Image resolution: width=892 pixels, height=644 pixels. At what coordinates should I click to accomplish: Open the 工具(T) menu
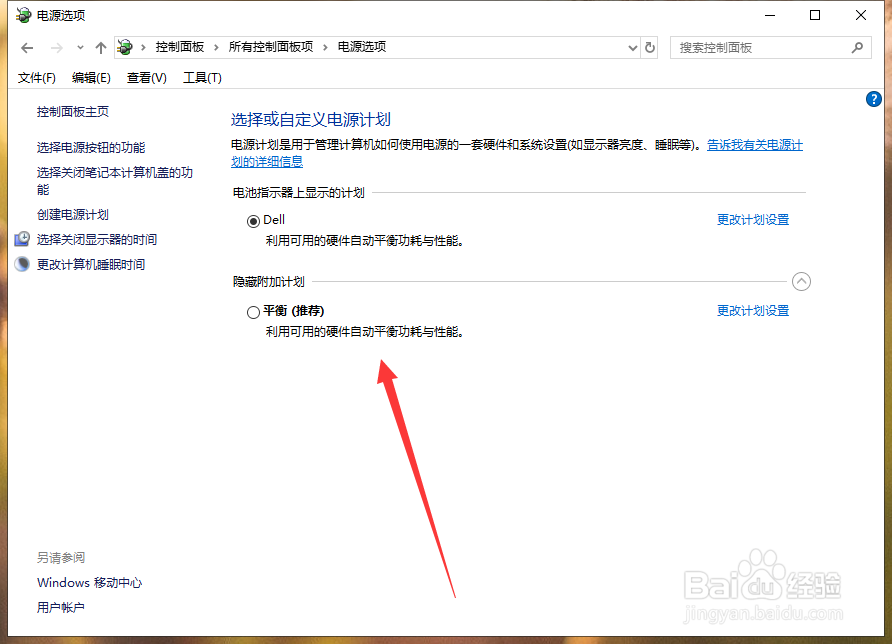click(202, 78)
